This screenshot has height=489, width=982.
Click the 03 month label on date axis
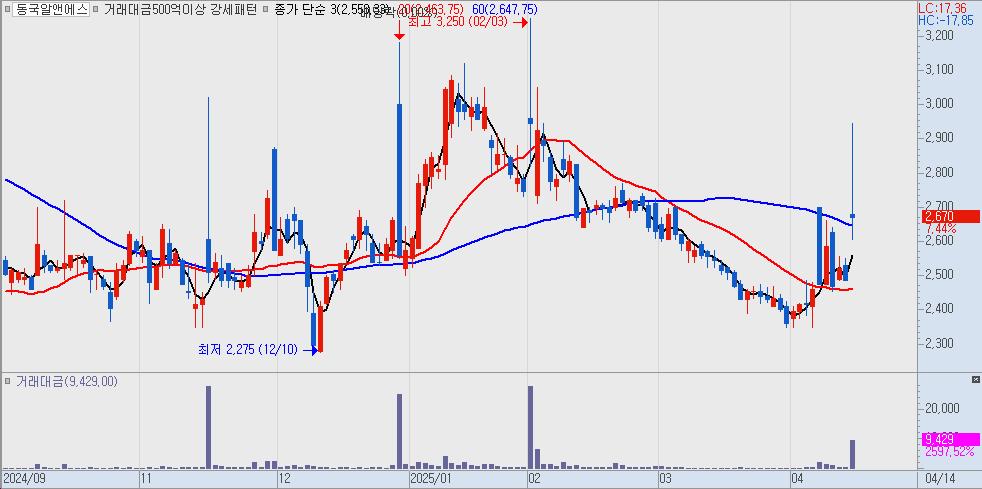665,480
